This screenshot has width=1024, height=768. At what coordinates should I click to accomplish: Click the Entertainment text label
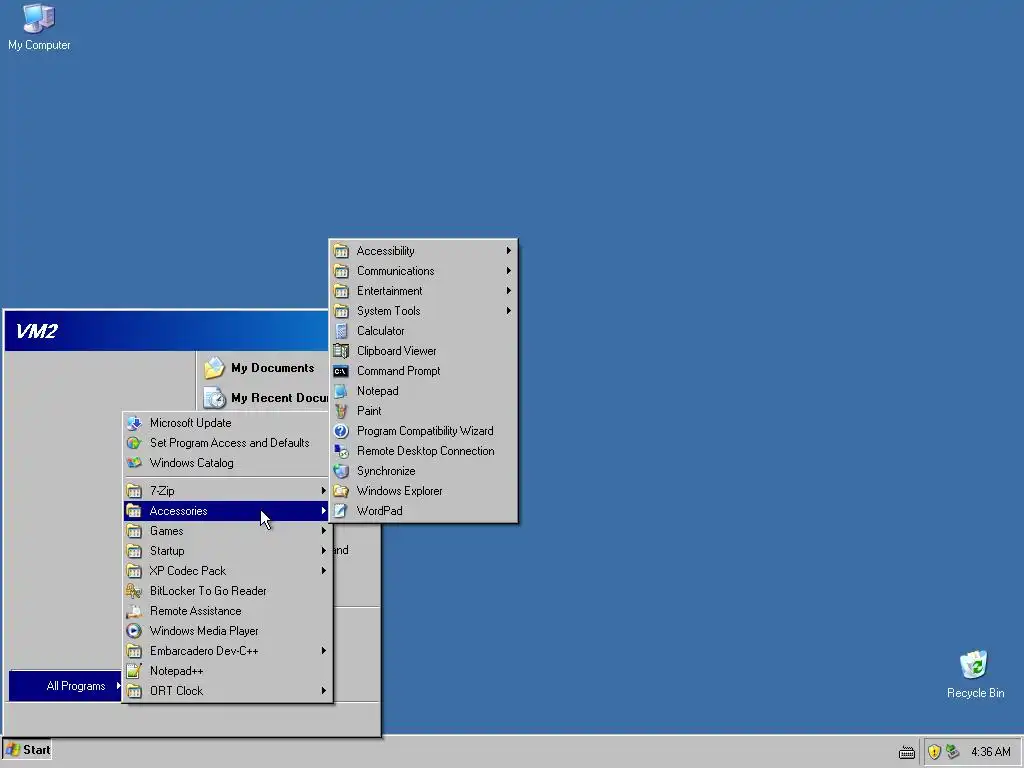[x=389, y=291]
